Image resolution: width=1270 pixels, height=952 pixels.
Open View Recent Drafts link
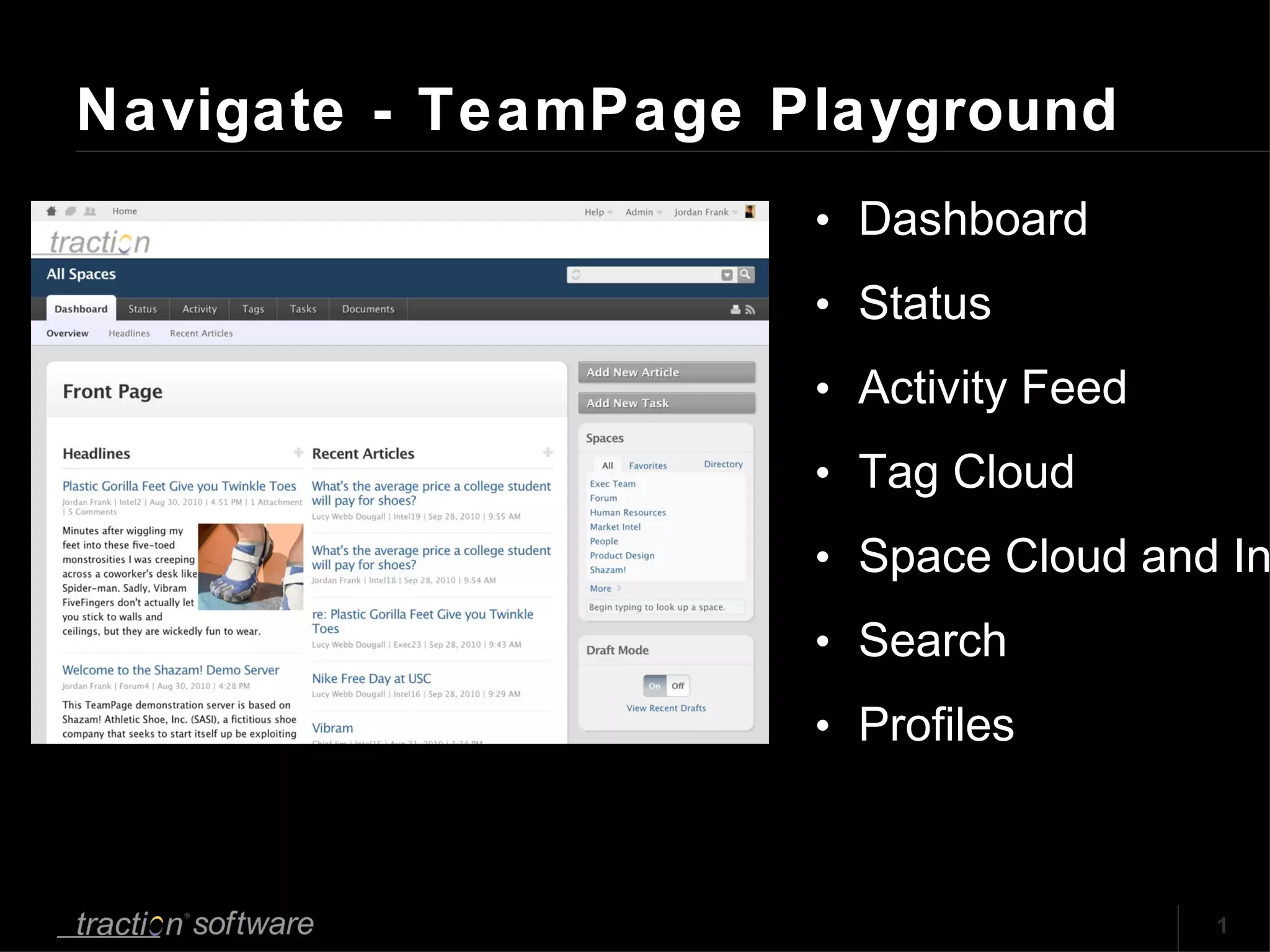[x=666, y=708]
